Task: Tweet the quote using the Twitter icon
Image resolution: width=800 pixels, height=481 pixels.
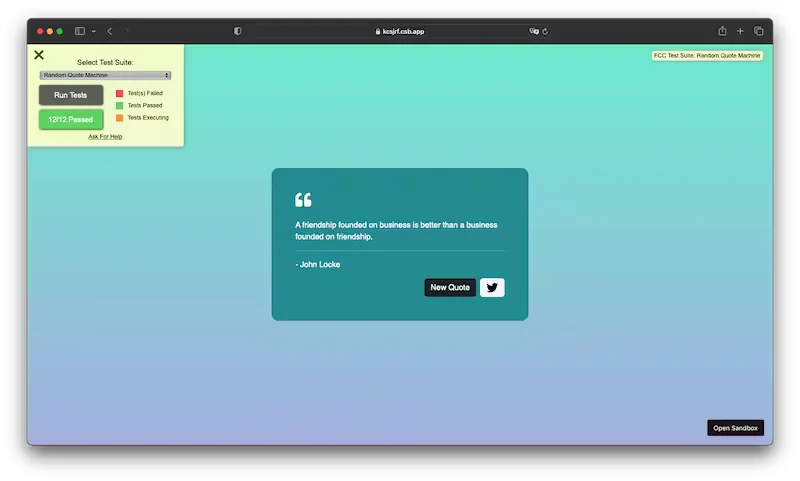Action: tap(492, 288)
